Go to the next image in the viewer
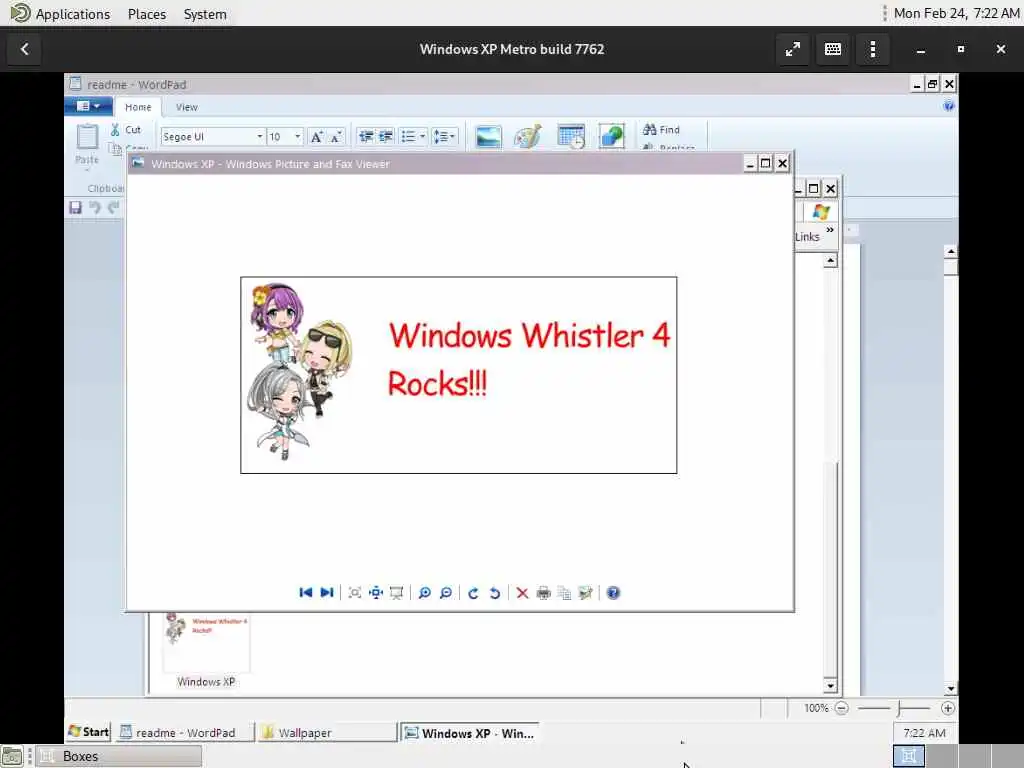Image resolution: width=1024 pixels, height=768 pixels. [327, 592]
